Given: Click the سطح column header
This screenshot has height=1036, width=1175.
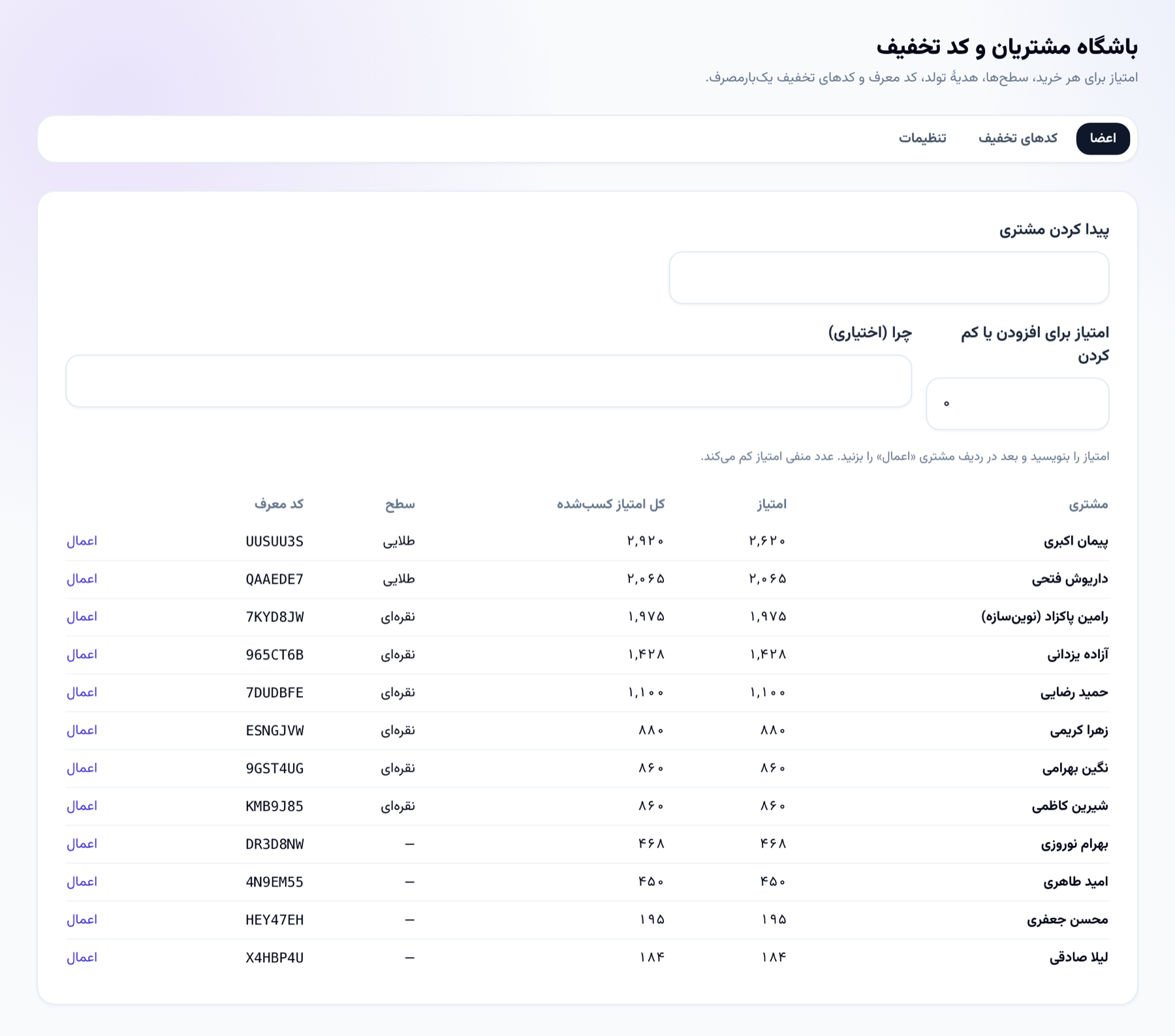Looking at the screenshot, I should pyautogui.click(x=399, y=504).
